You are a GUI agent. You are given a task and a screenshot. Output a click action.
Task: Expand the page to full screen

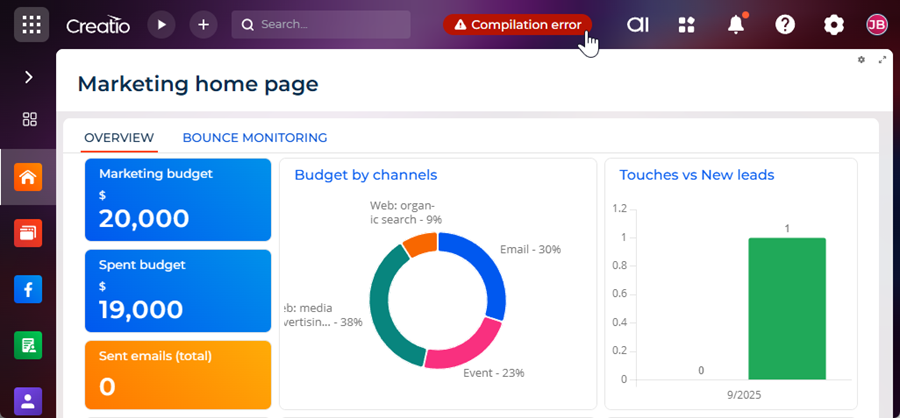pyautogui.click(x=882, y=60)
